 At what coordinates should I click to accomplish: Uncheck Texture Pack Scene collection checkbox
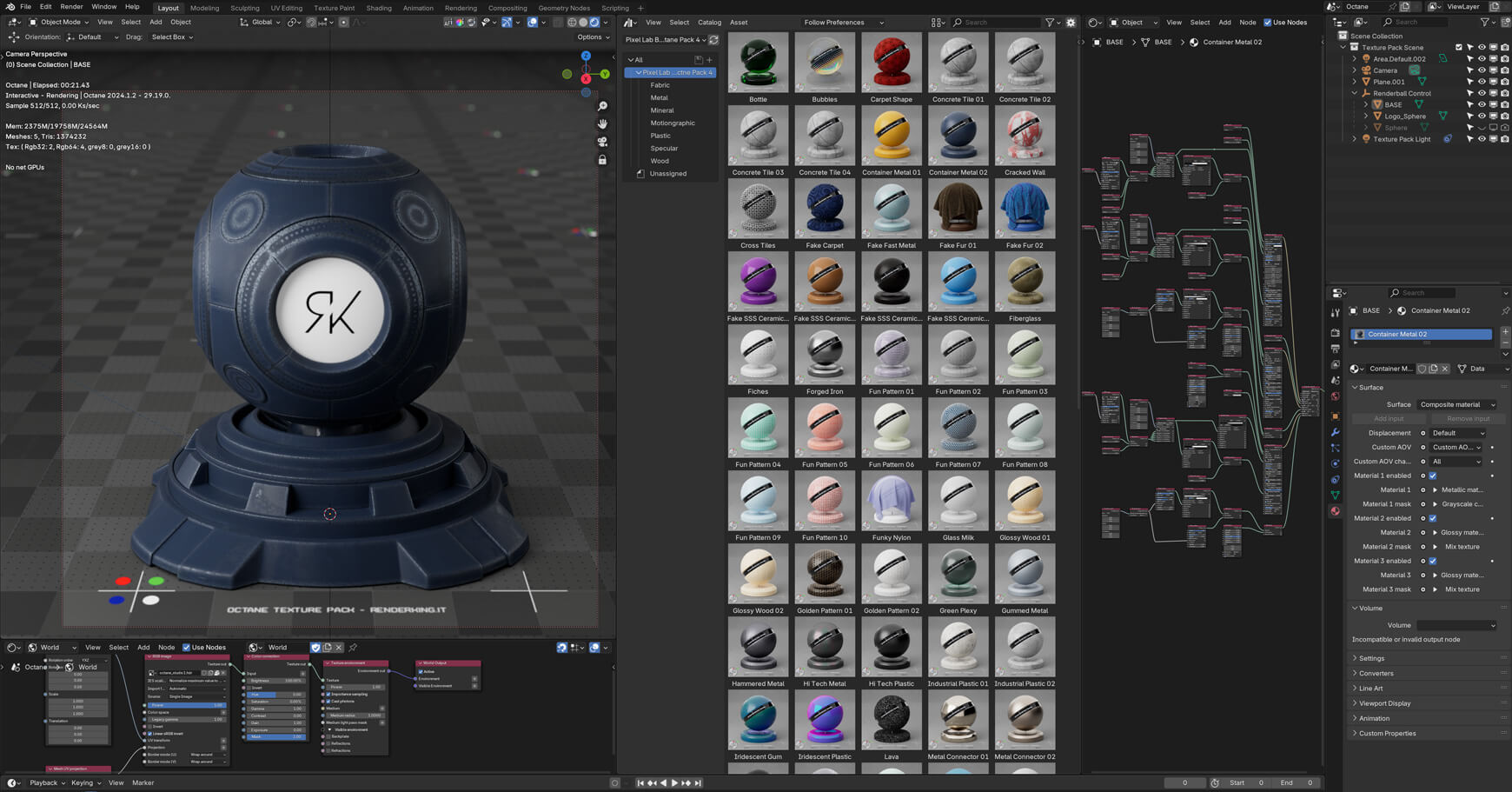pyautogui.click(x=1459, y=48)
